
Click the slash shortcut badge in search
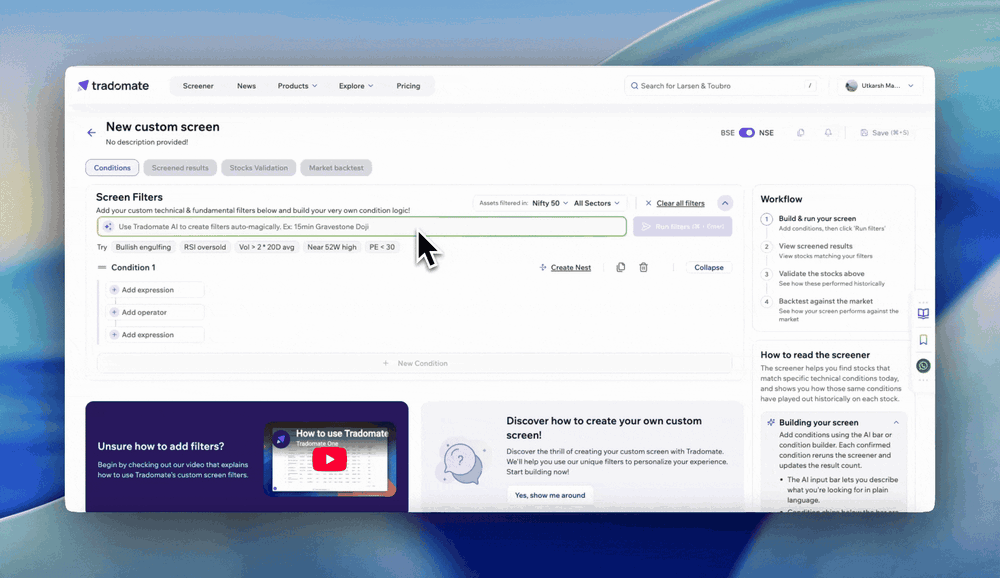click(810, 85)
